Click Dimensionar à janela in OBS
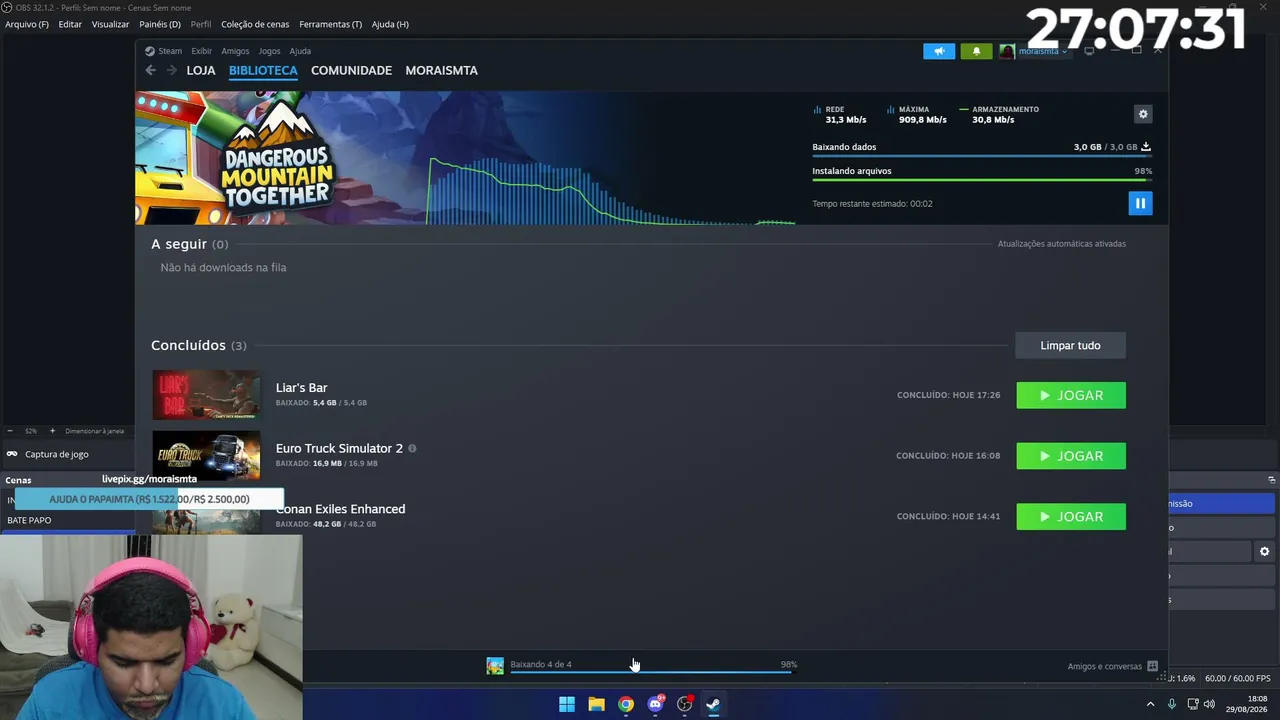 95,431
